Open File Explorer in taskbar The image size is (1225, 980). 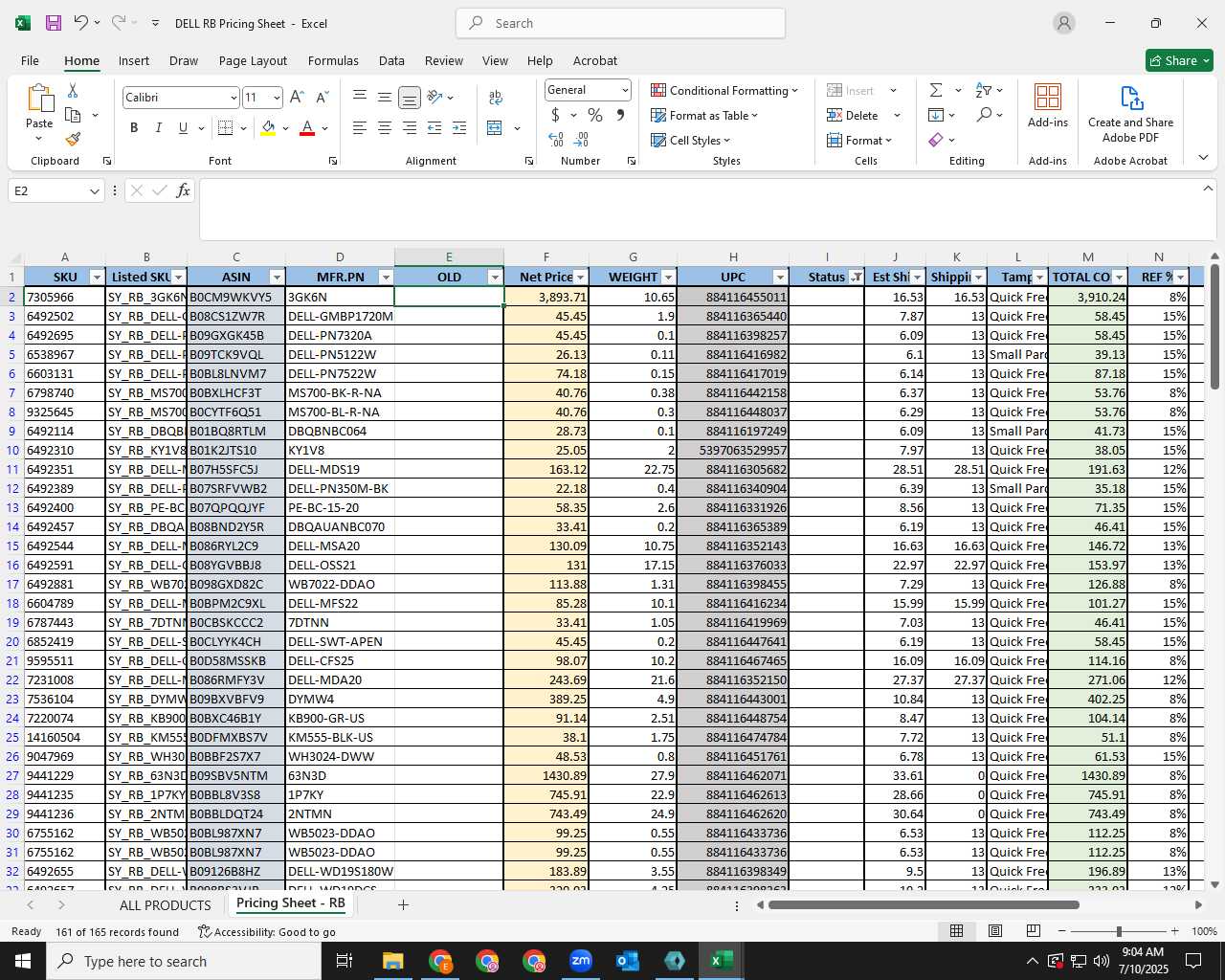(x=393, y=961)
